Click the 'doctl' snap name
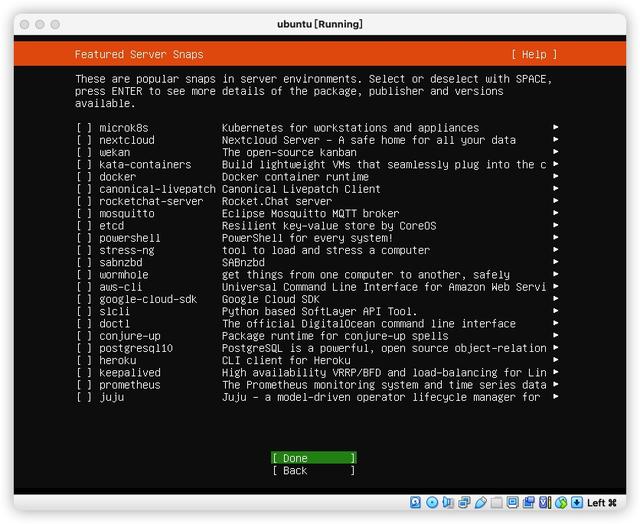This screenshot has height=524, width=640. click(115, 324)
